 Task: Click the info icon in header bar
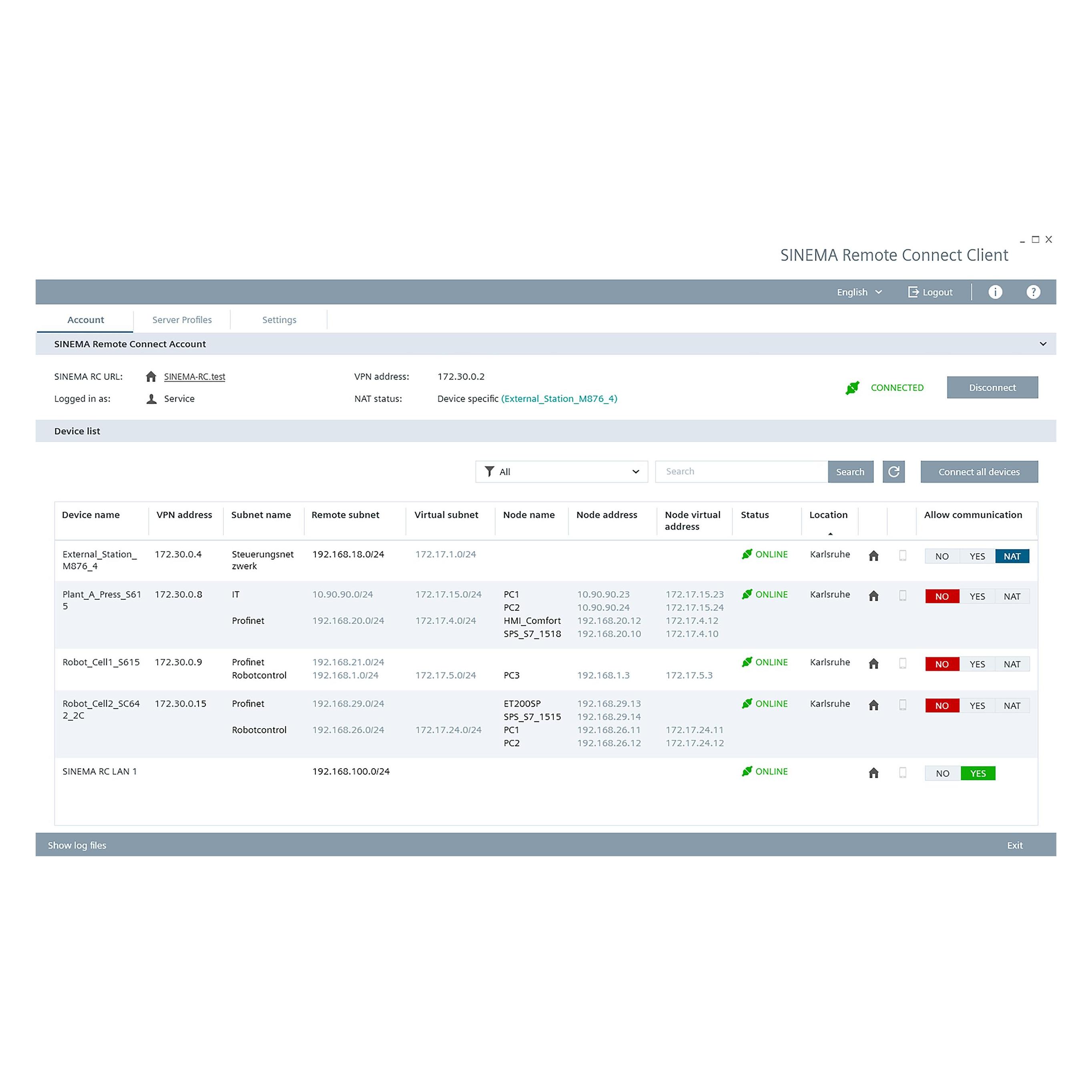(x=995, y=292)
